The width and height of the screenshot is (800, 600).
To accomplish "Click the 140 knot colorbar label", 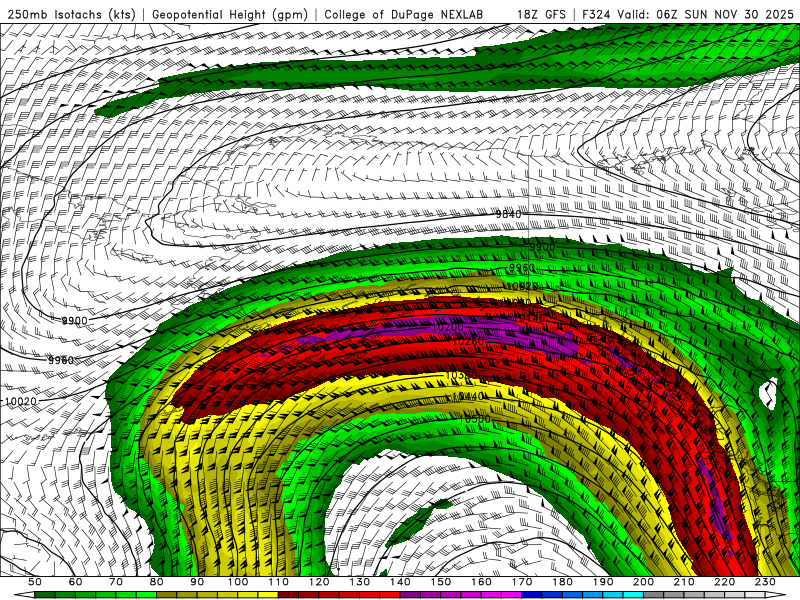I will (x=401, y=582).
